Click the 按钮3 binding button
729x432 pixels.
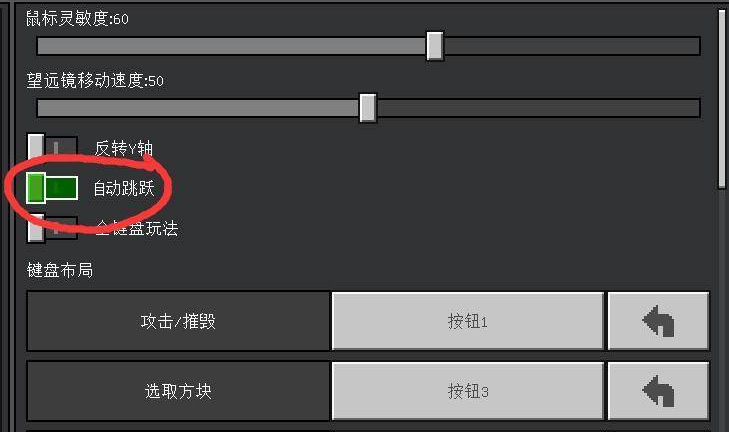point(468,391)
